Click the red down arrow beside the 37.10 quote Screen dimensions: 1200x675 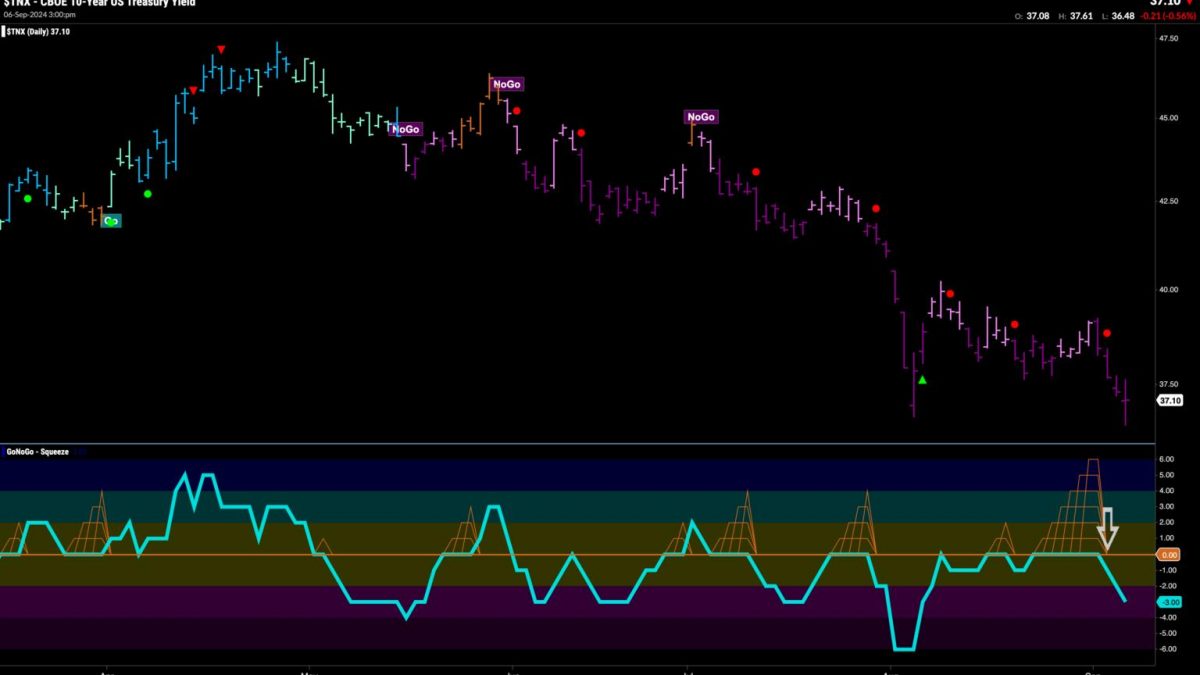(x=1189, y=3)
